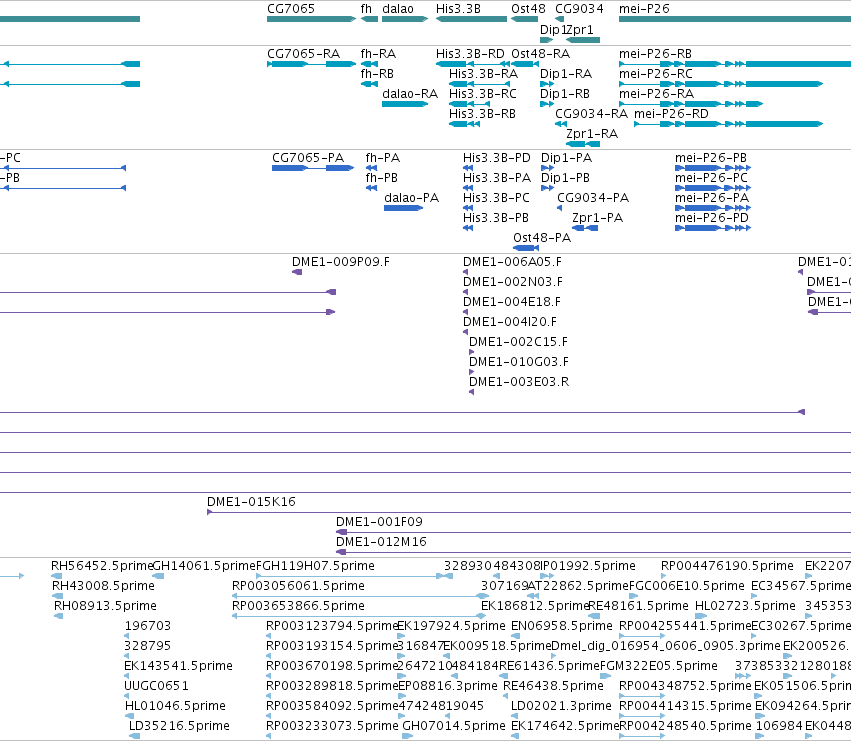
Task: Select the protein label "His3.3B-PB"
Action: [x=496, y=218]
